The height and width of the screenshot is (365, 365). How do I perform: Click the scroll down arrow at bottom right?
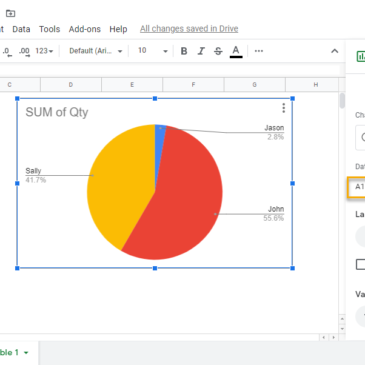pos(342,329)
